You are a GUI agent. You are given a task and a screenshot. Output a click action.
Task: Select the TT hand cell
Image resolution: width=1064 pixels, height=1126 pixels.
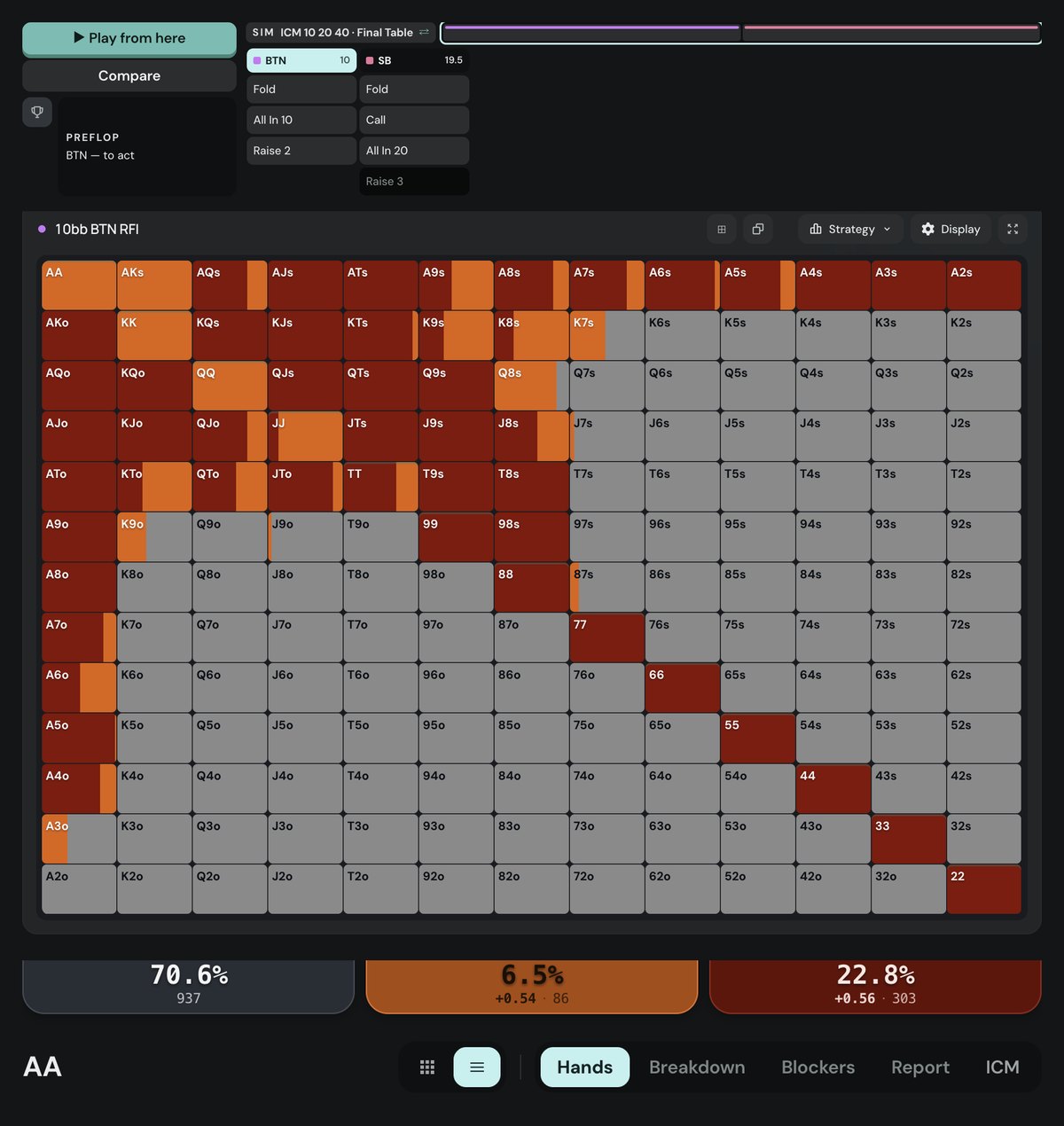(x=380, y=487)
